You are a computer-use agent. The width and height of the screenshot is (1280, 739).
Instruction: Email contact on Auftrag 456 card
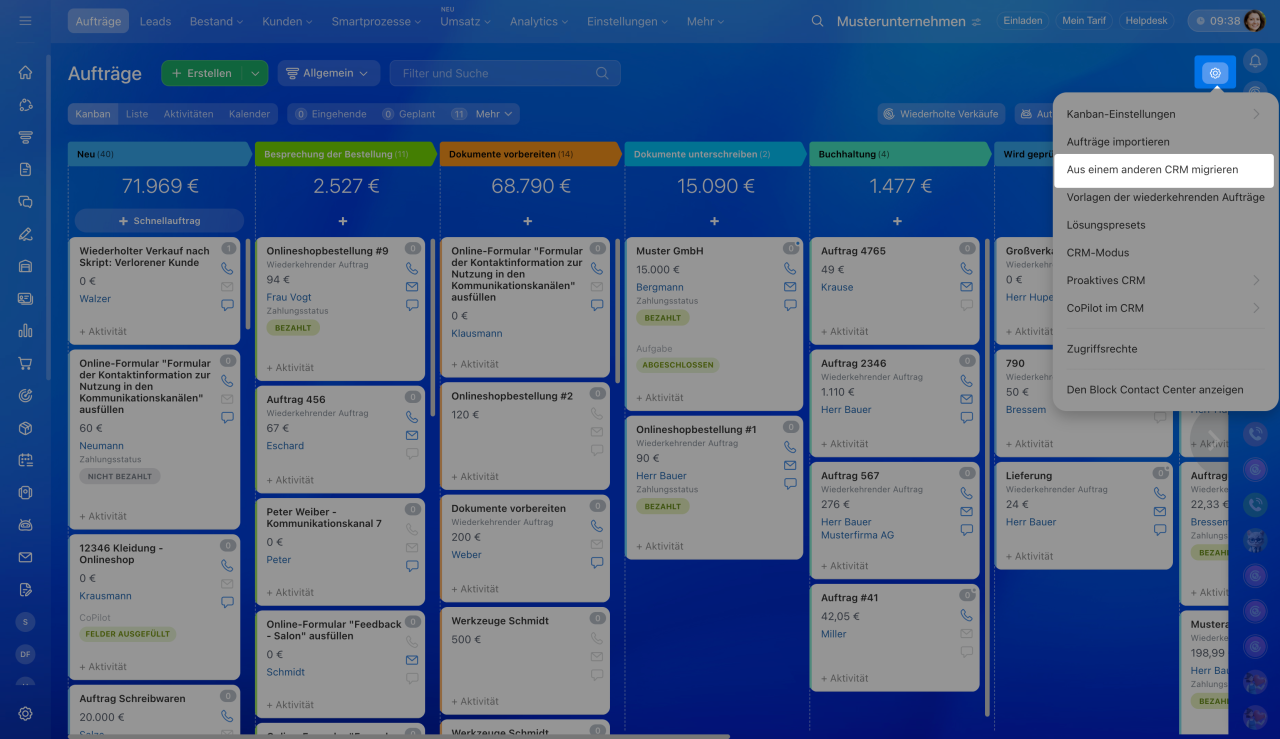point(412,435)
